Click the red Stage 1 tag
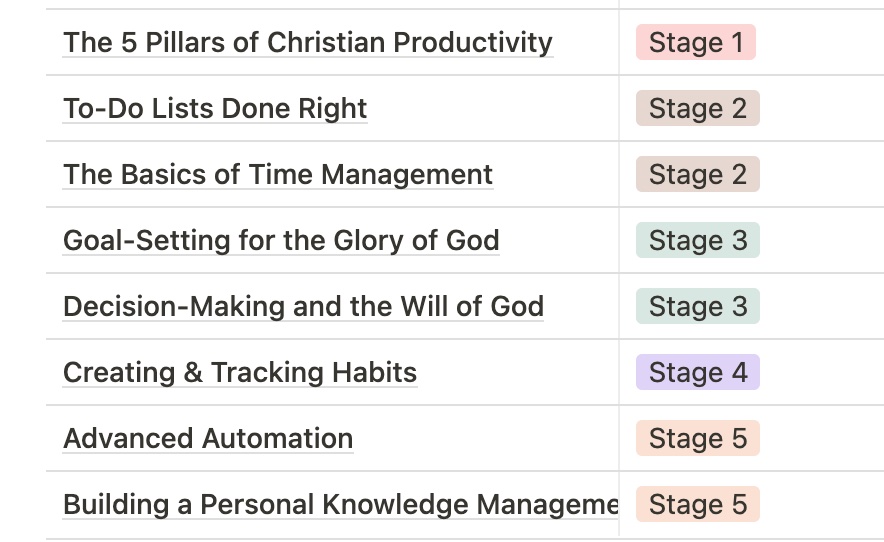 coord(696,42)
